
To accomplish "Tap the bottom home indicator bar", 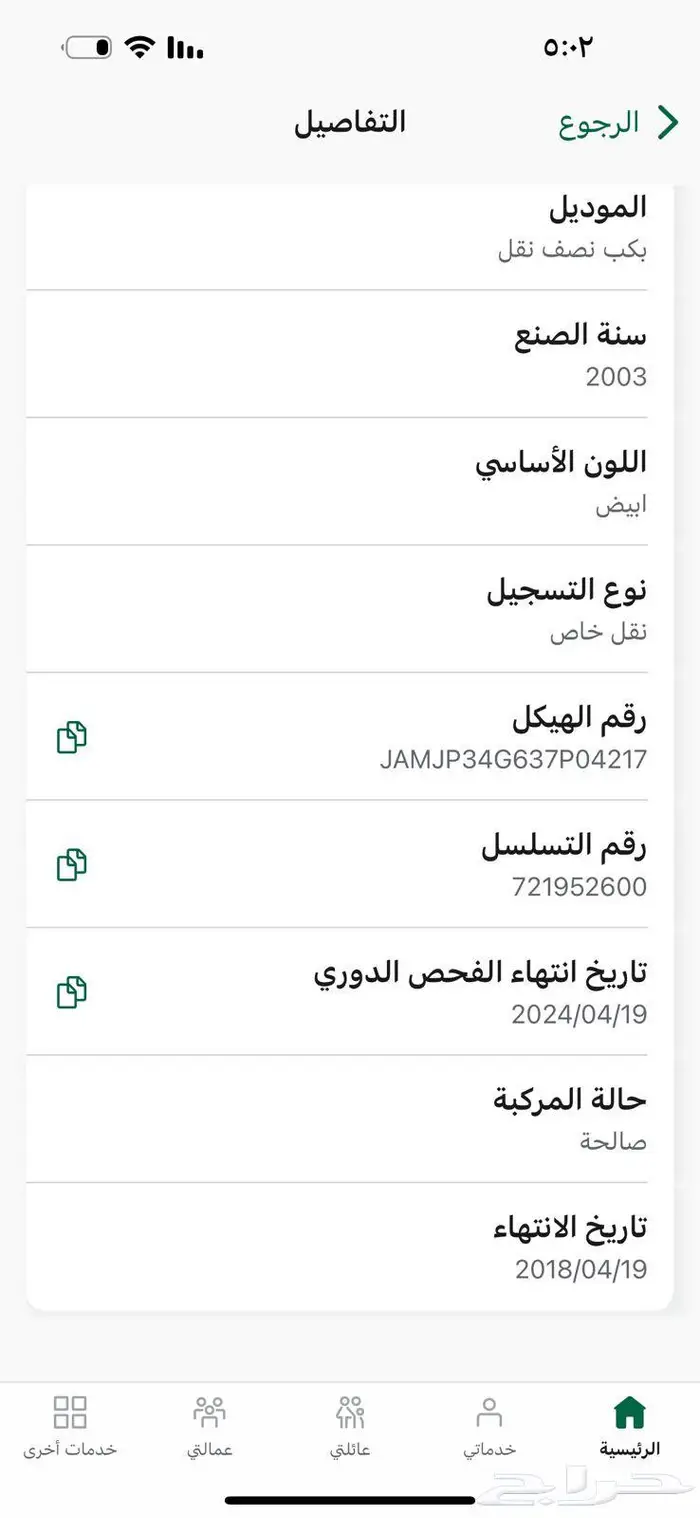I will coord(350,1500).
